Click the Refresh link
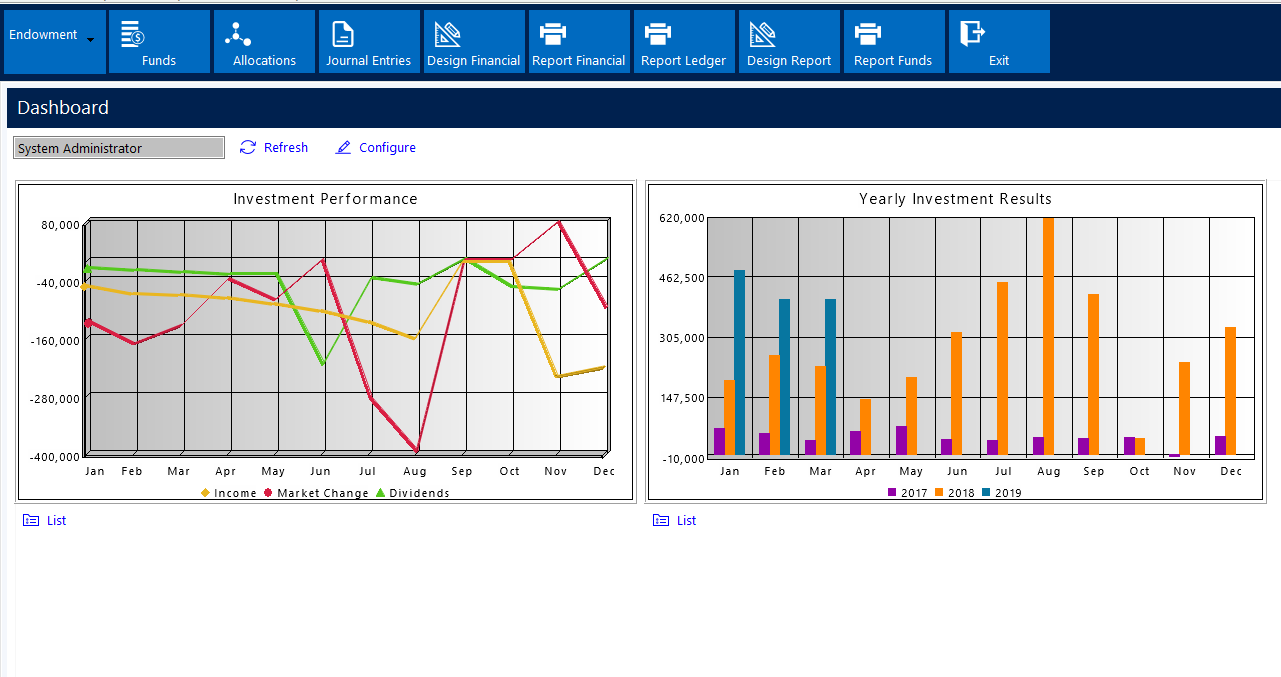This screenshot has height=677, width=1281. [274, 147]
